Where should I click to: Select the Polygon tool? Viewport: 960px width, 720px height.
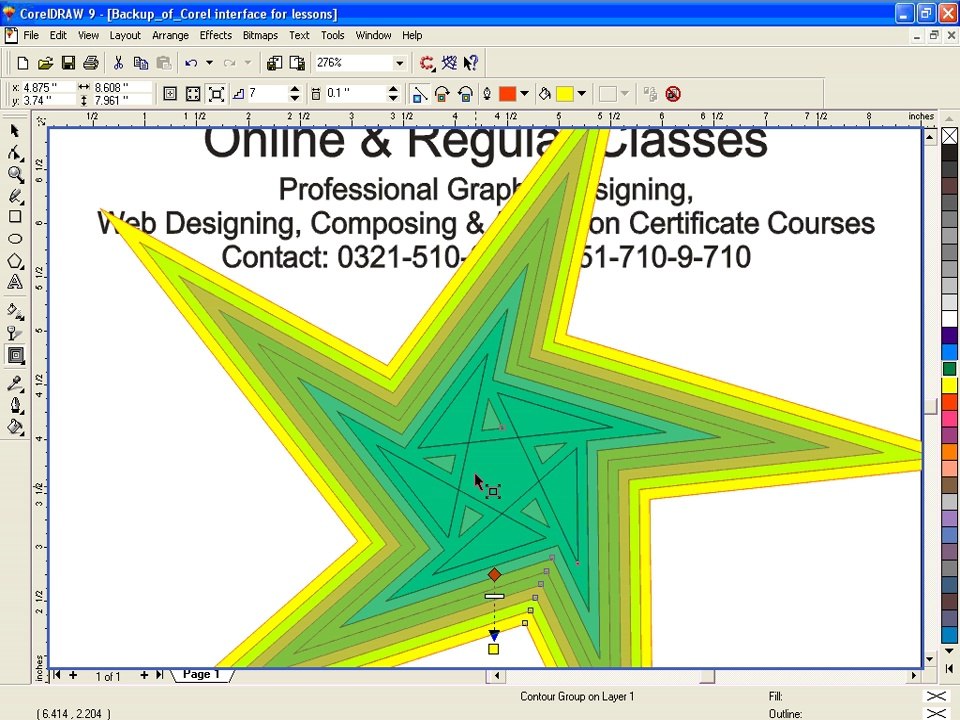pyautogui.click(x=15, y=261)
